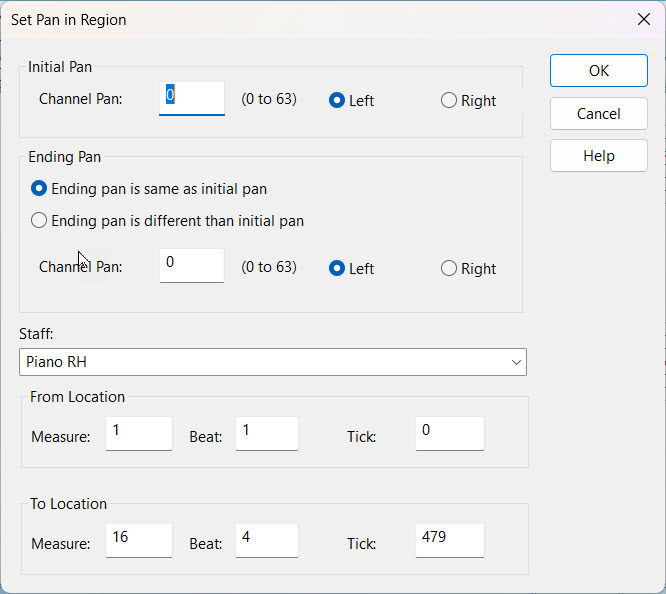
Task: Click the Ending Pan Channel Pan field
Action: (x=192, y=265)
